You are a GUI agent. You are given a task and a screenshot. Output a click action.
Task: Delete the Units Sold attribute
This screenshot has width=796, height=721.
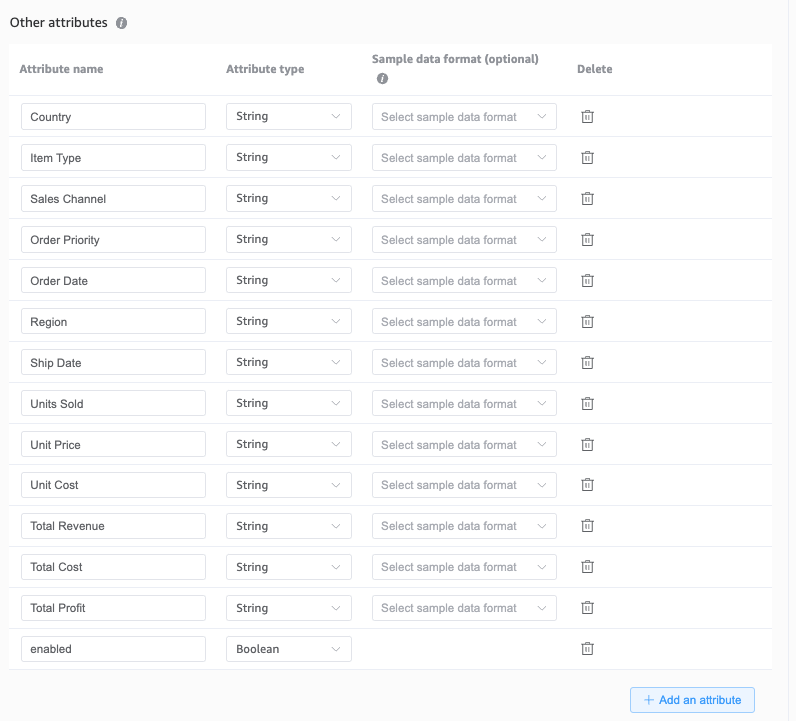[588, 404]
